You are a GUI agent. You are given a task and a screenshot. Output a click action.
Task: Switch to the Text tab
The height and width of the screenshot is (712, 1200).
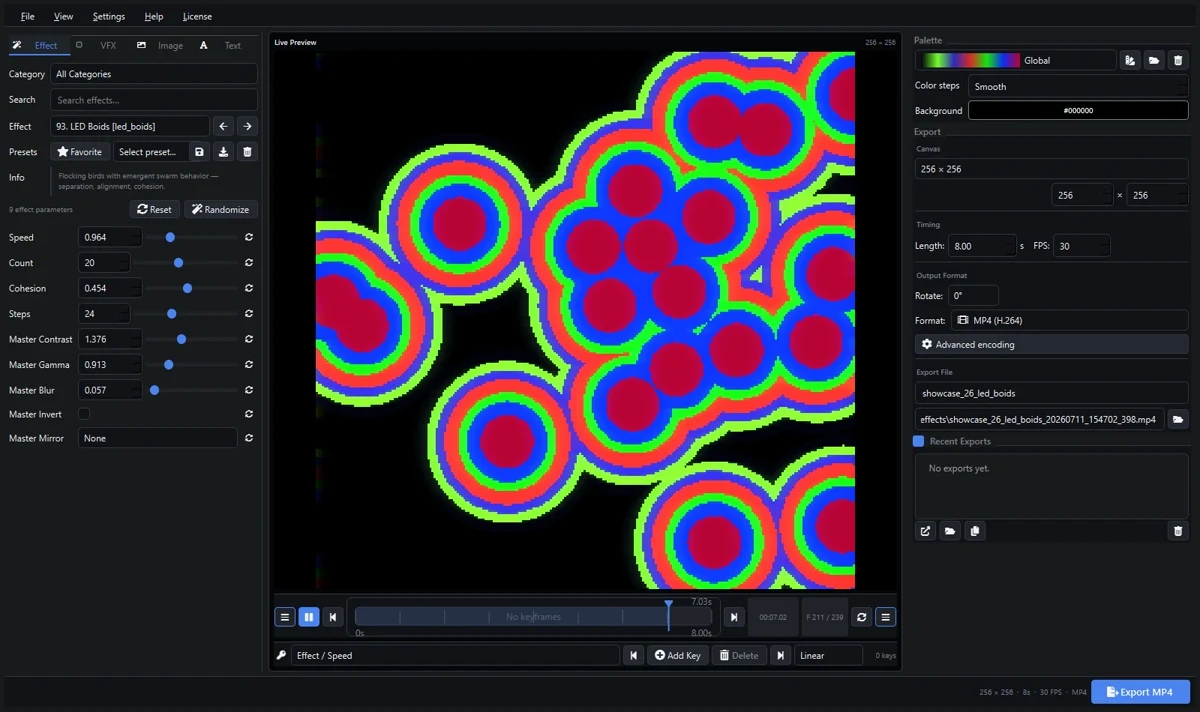222,45
